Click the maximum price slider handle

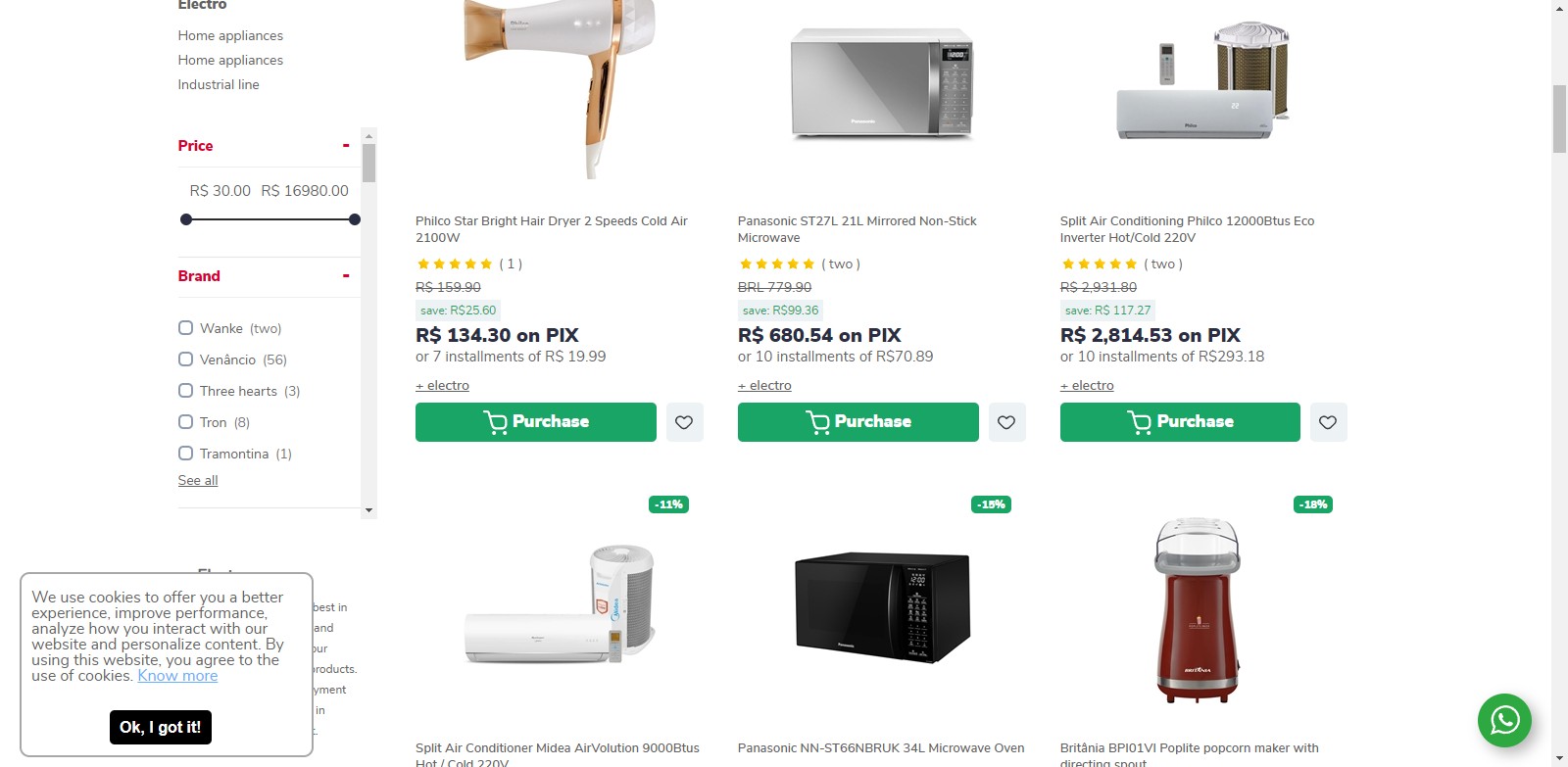tap(355, 219)
